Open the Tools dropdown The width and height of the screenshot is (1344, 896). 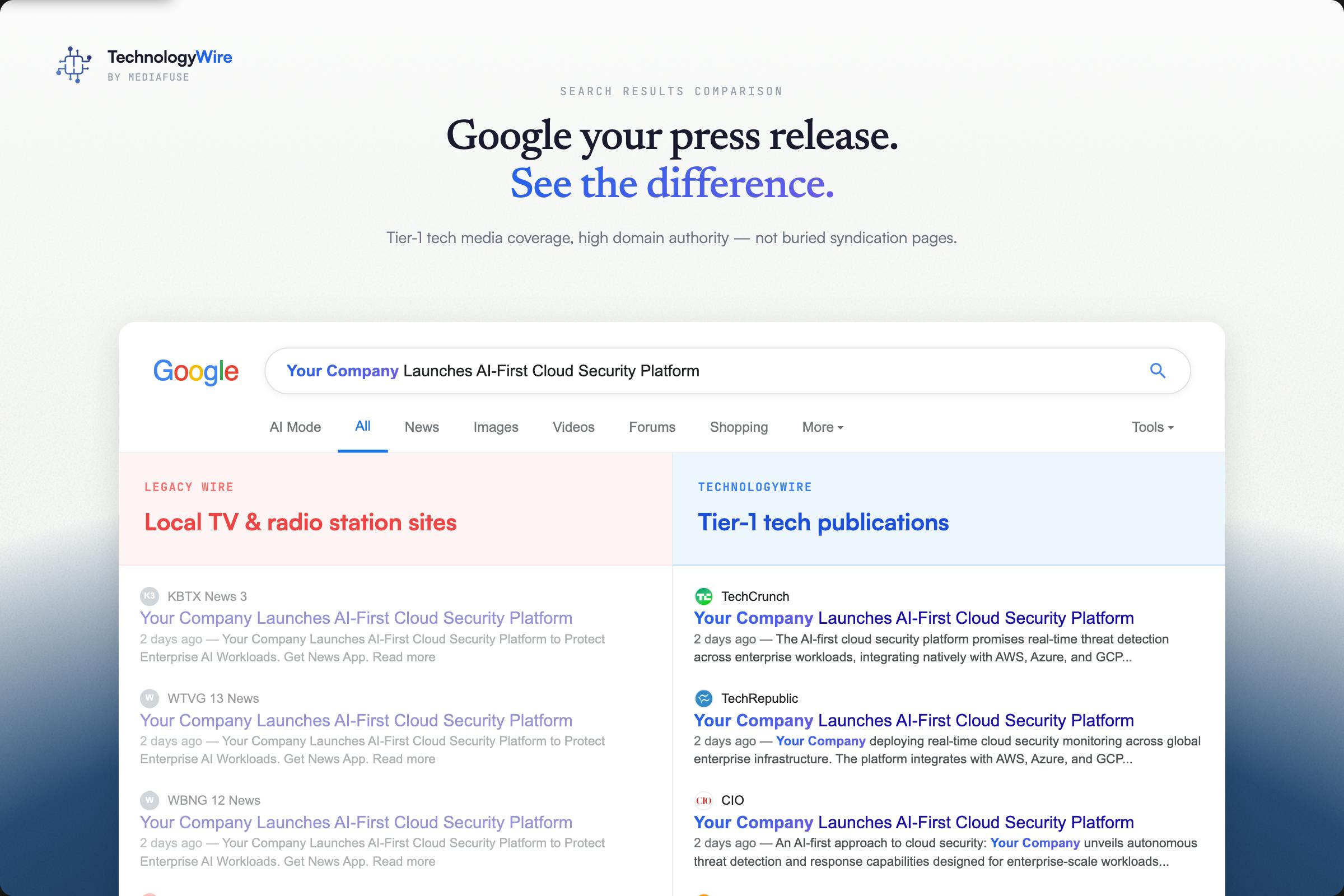(x=1152, y=427)
